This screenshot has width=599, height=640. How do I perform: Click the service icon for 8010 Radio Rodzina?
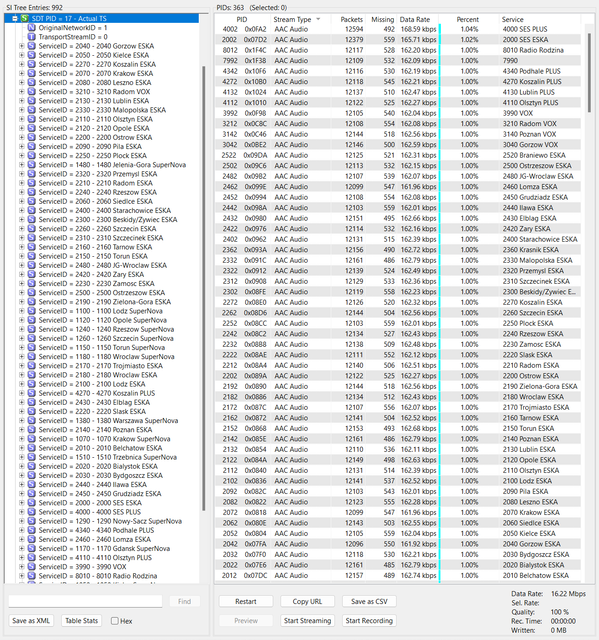31,576
